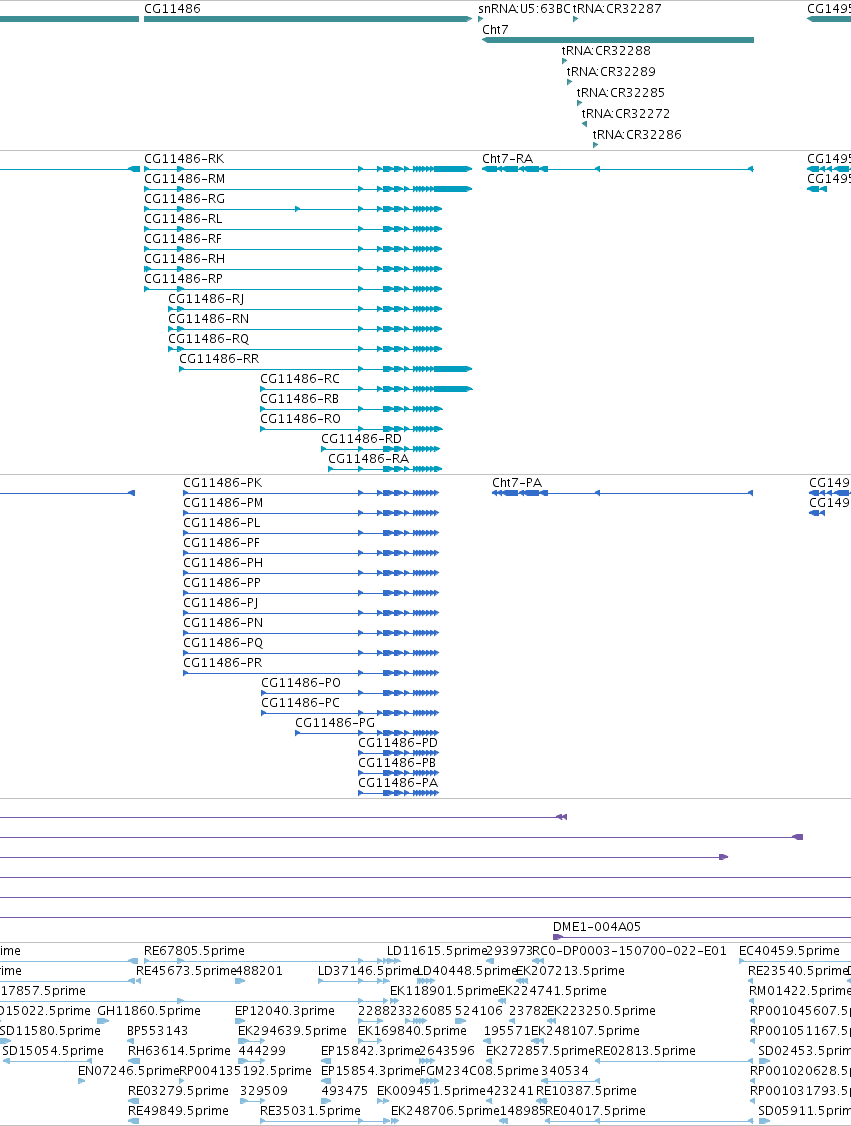Select tRNA:CR32272 feature
The image size is (851, 1126).
pyautogui.click(x=626, y=113)
